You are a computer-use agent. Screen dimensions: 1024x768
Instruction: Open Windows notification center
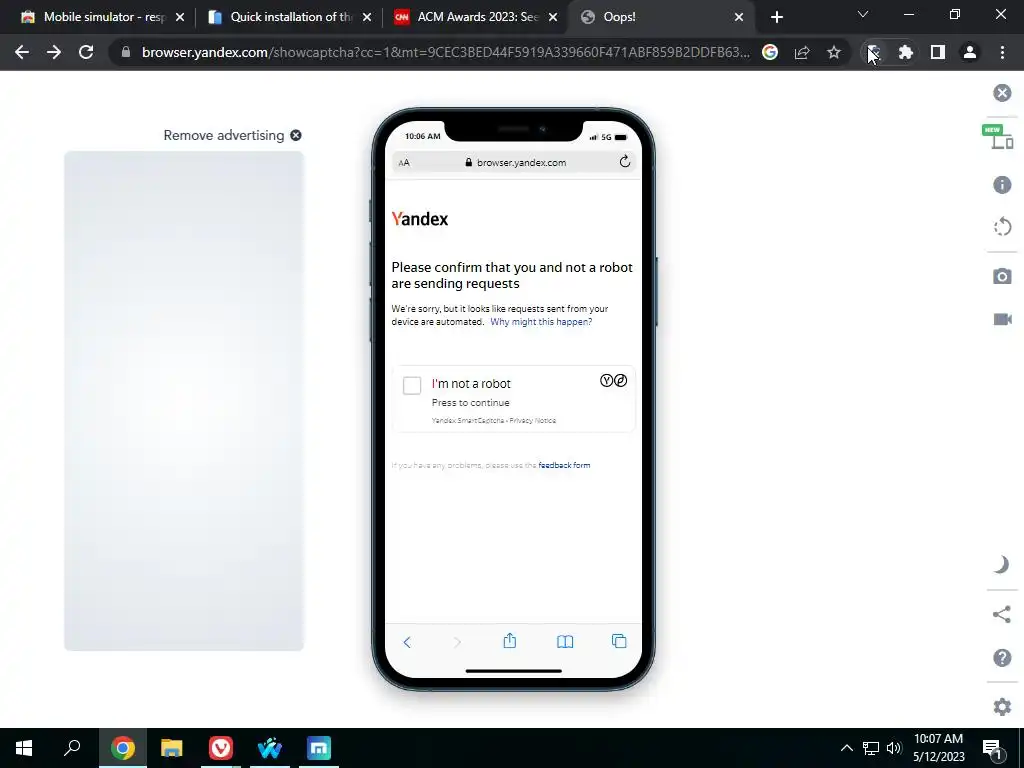click(x=993, y=749)
